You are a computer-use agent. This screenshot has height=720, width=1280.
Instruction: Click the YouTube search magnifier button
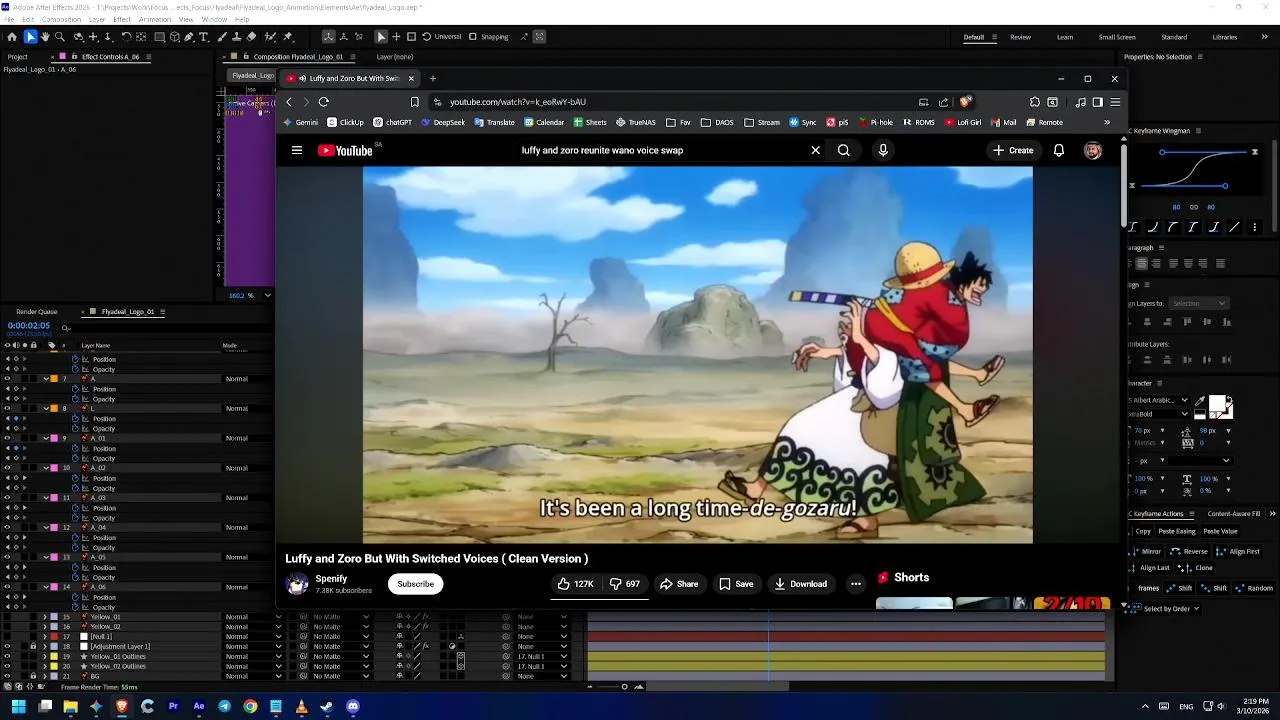click(843, 150)
